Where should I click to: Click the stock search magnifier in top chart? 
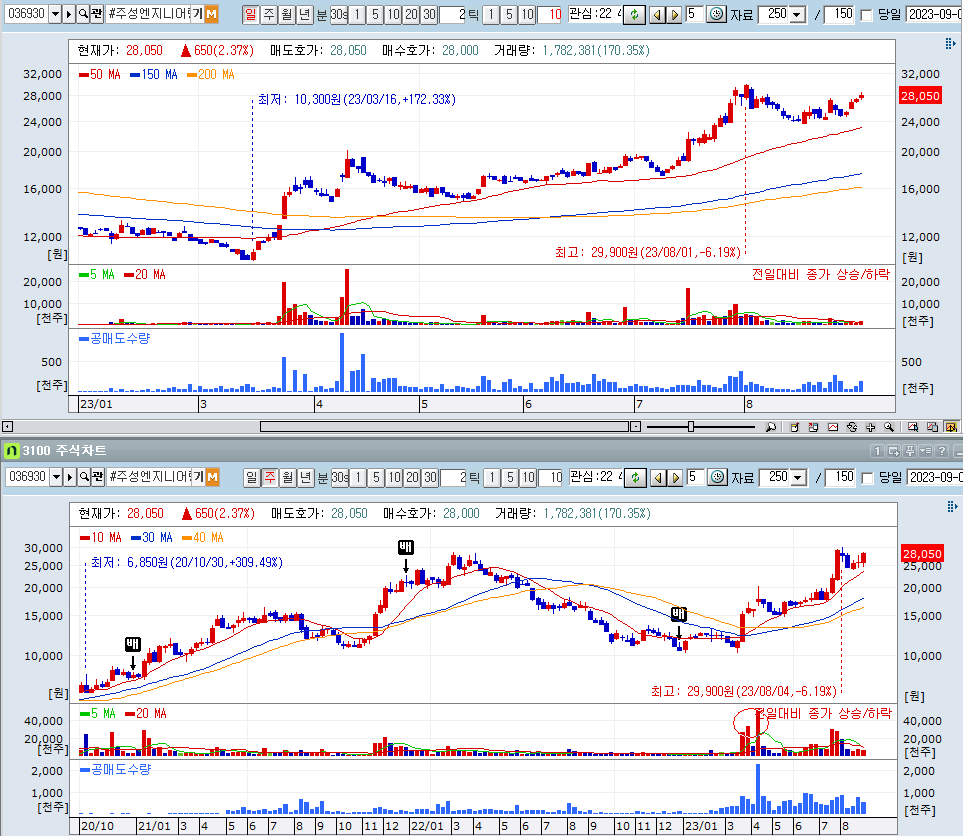click(83, 14)
